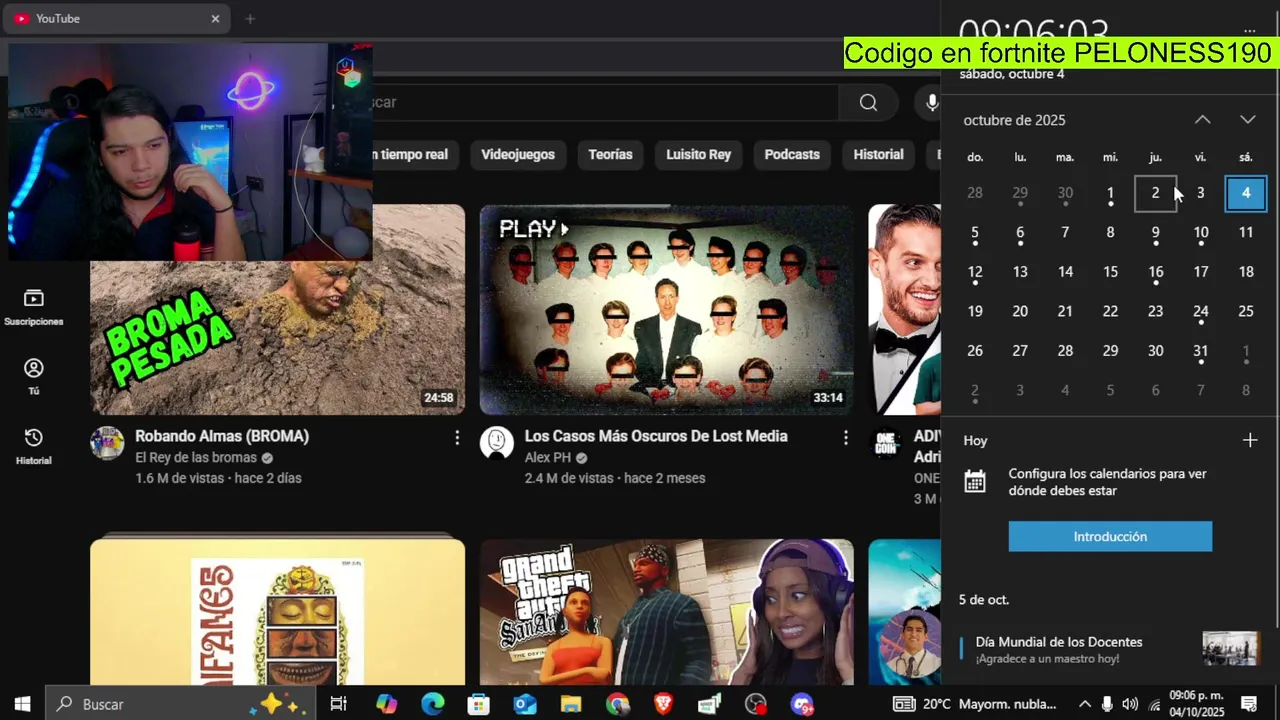Select October 16 in calendar

[1155, 272]
